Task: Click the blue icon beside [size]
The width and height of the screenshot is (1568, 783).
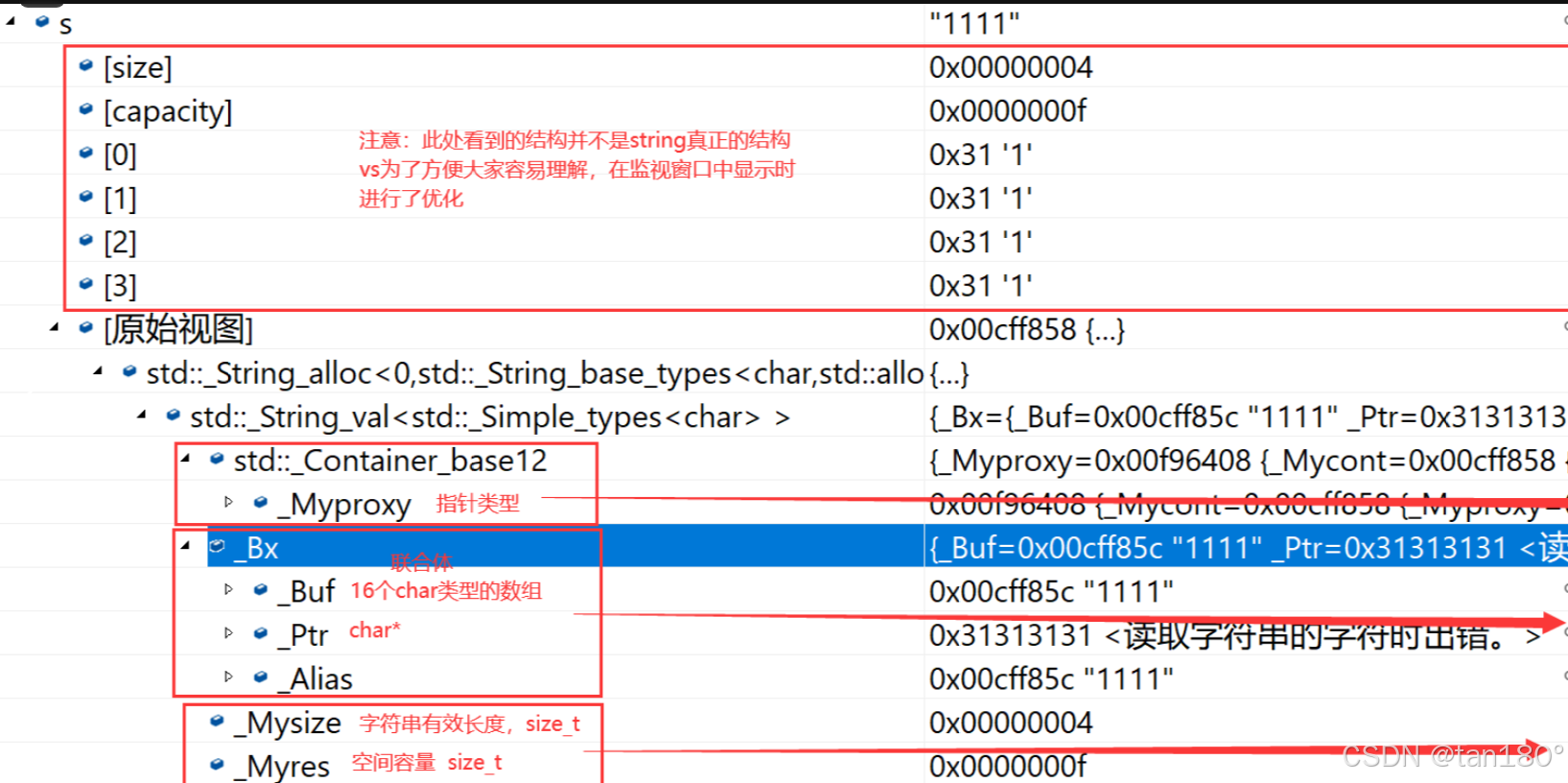Action: point(85,66)
